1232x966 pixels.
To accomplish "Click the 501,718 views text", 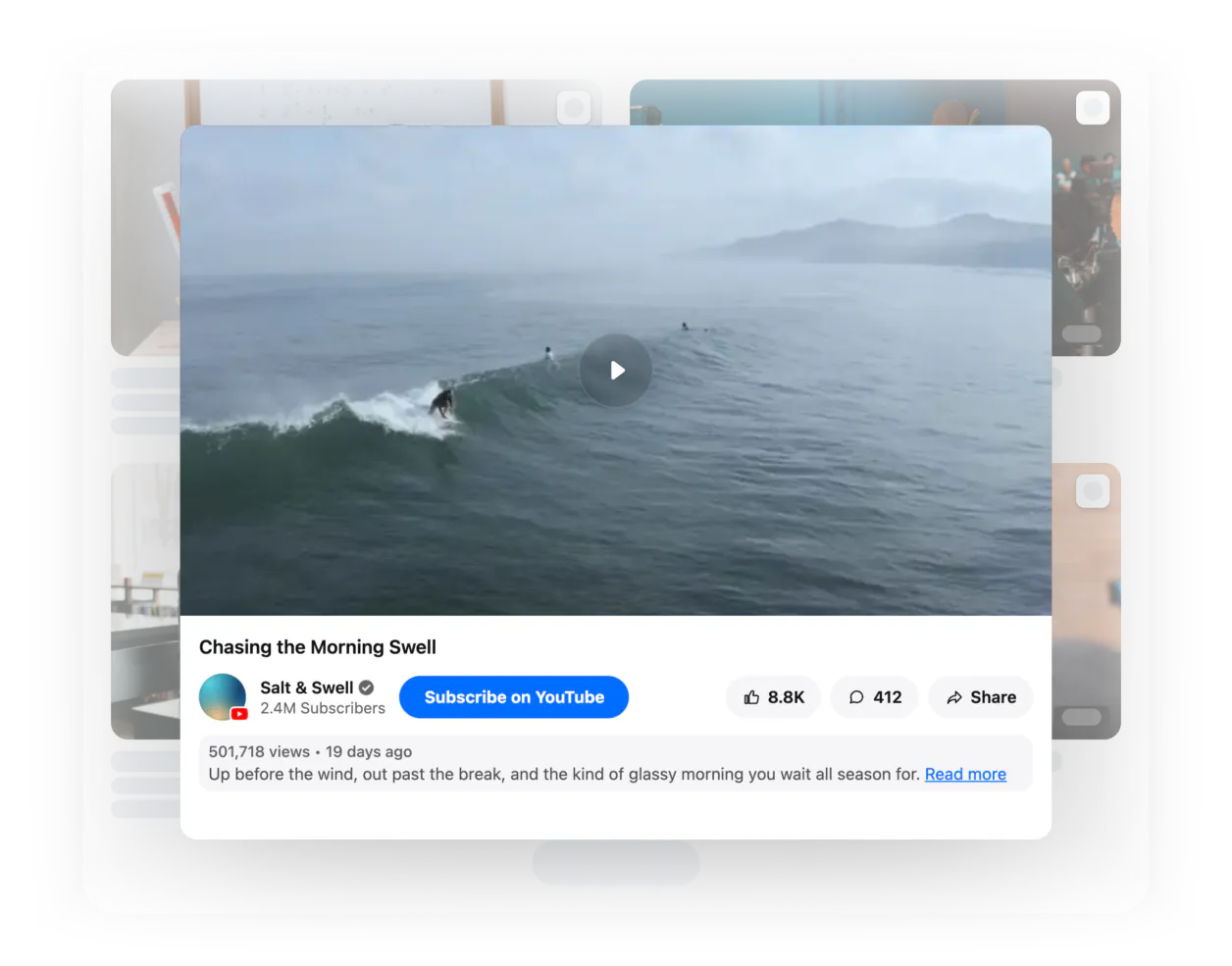I will tap(259, 751).
